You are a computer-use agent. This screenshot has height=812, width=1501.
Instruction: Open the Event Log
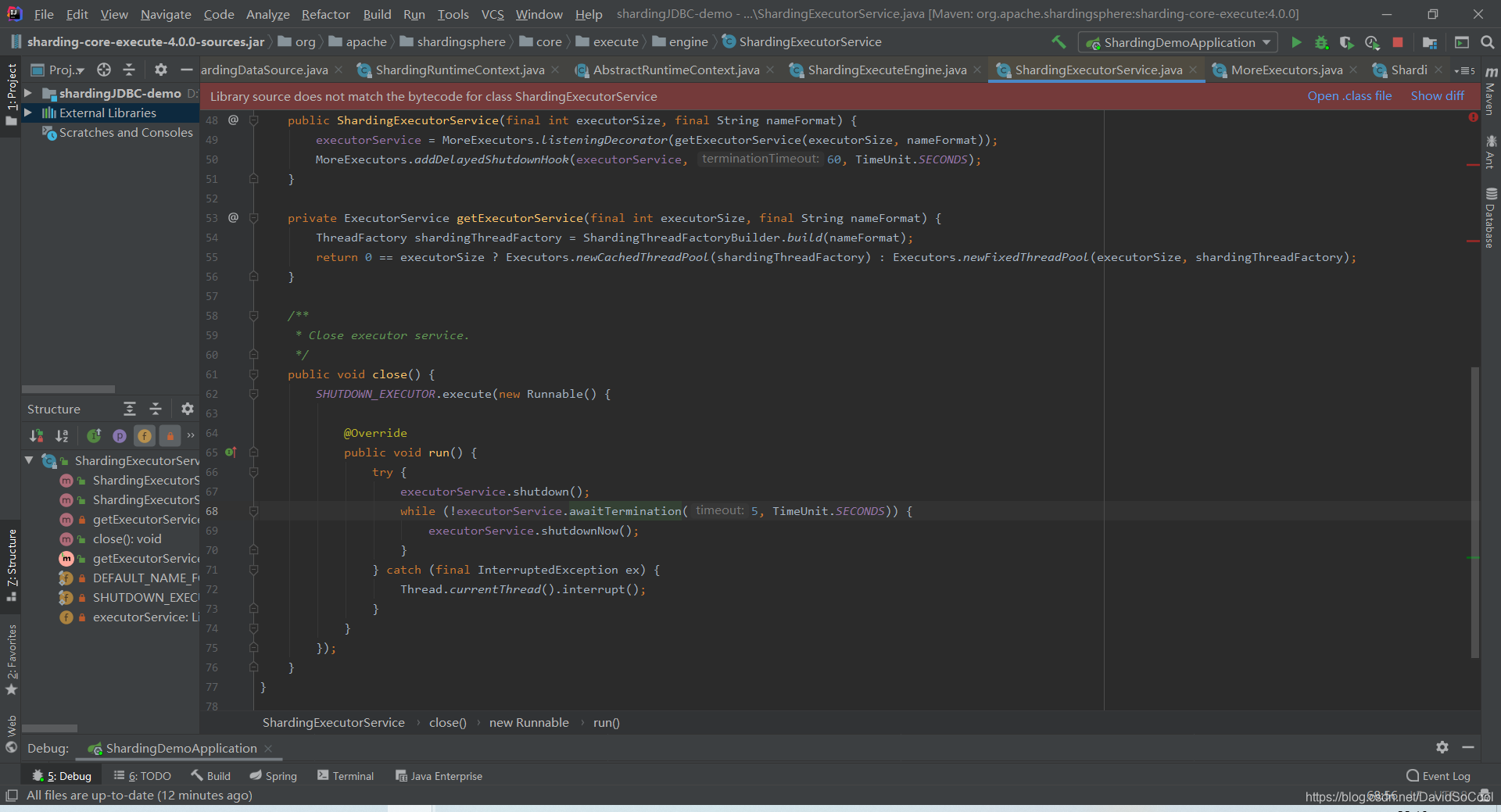[1438, 776]
